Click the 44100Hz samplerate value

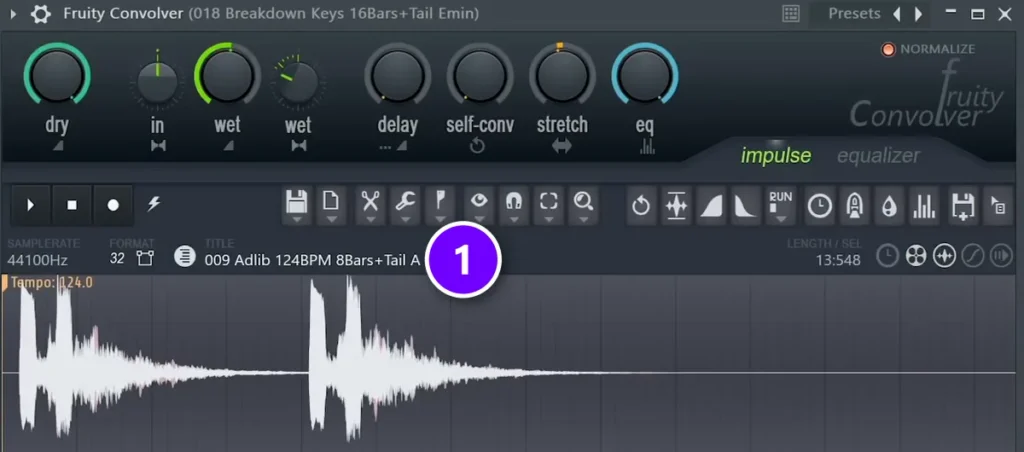[37, 260]
